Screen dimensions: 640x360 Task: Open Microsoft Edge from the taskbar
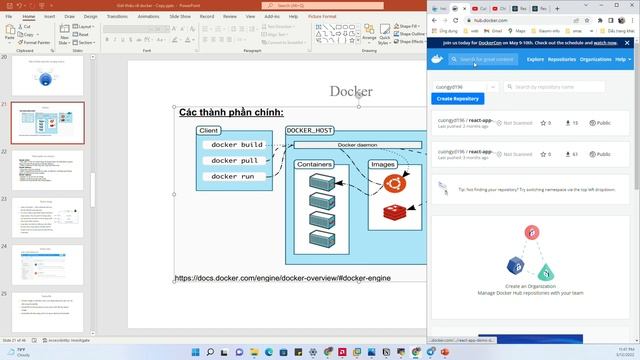click(x=269, y=352)
